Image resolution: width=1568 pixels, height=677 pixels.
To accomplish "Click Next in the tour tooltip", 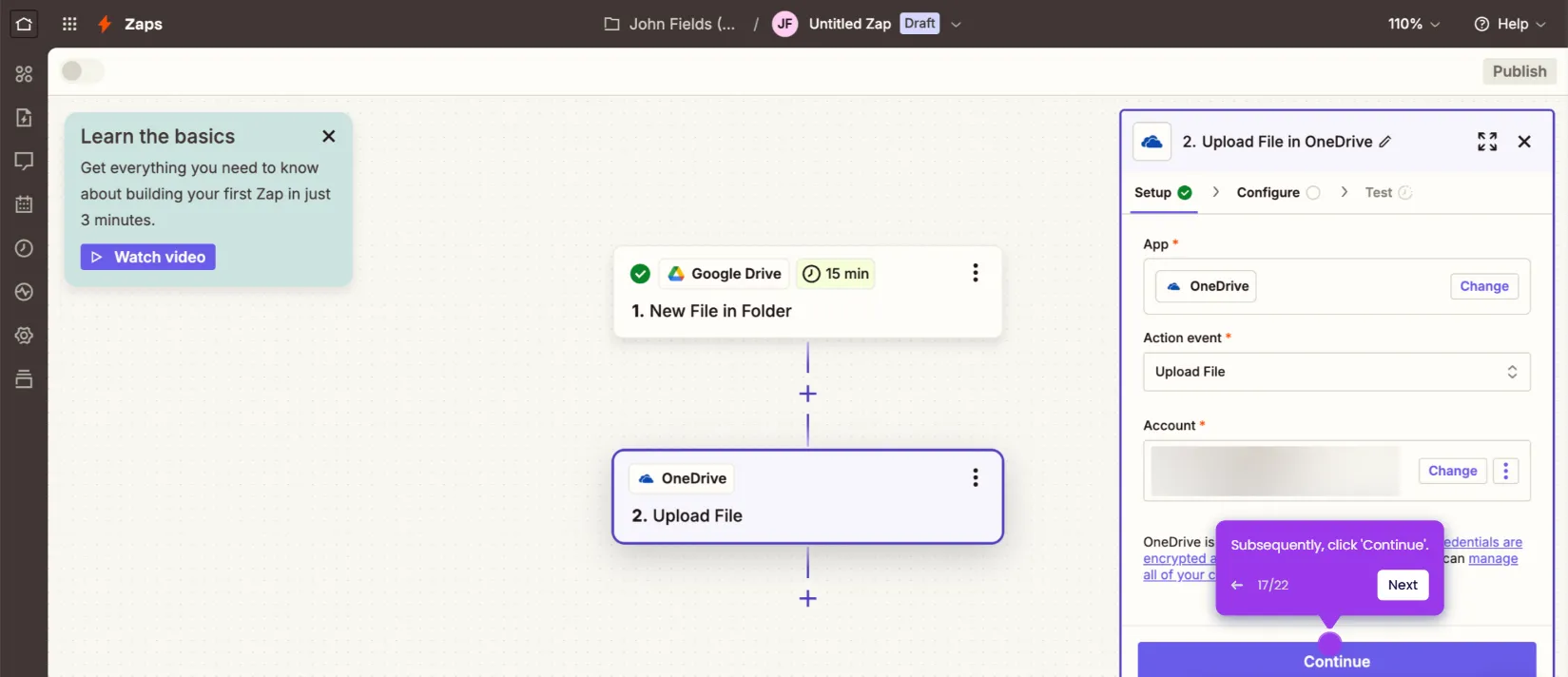I will (x=1403, y=585).
